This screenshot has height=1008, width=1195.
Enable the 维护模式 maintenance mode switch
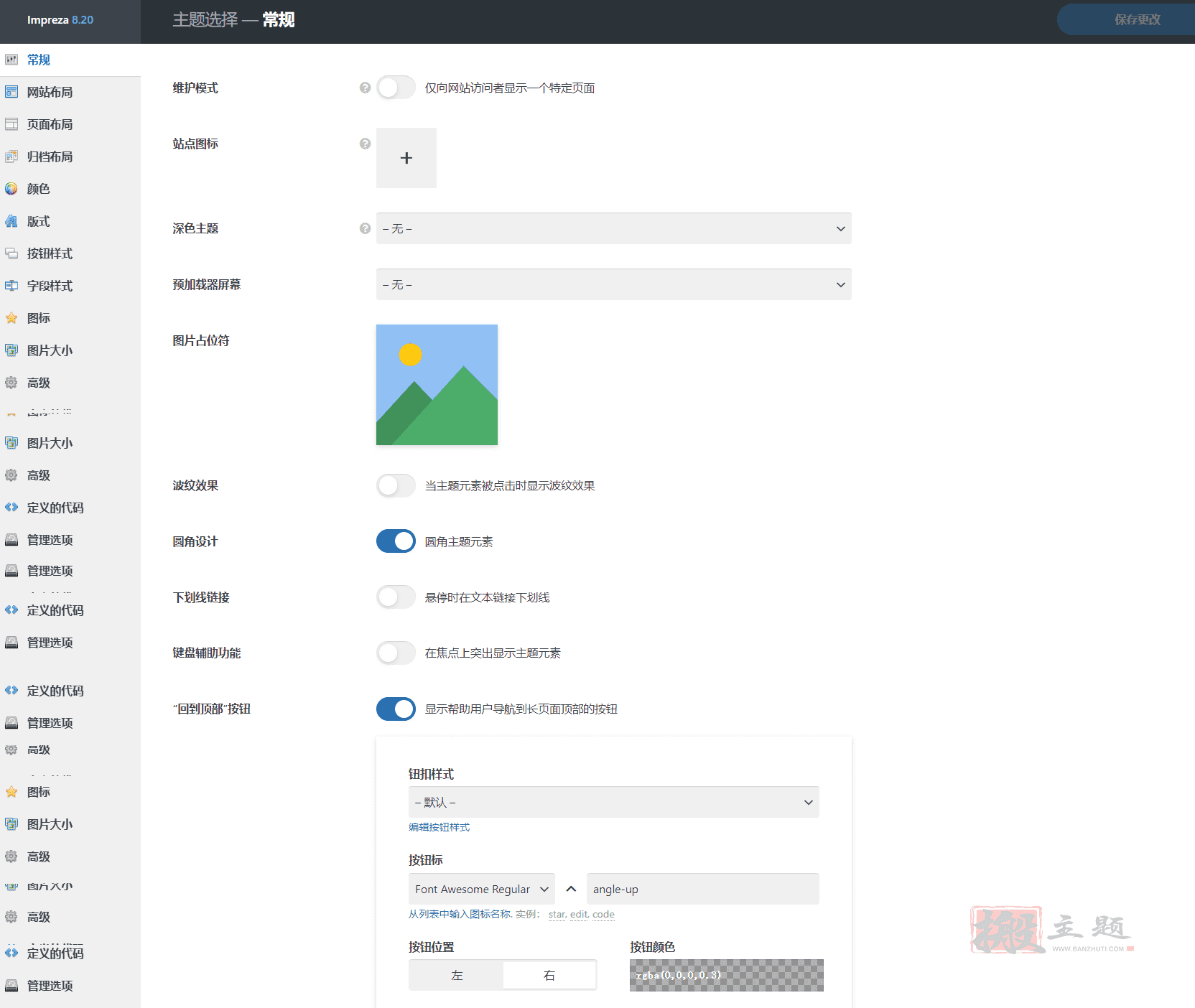pos(396,88)
